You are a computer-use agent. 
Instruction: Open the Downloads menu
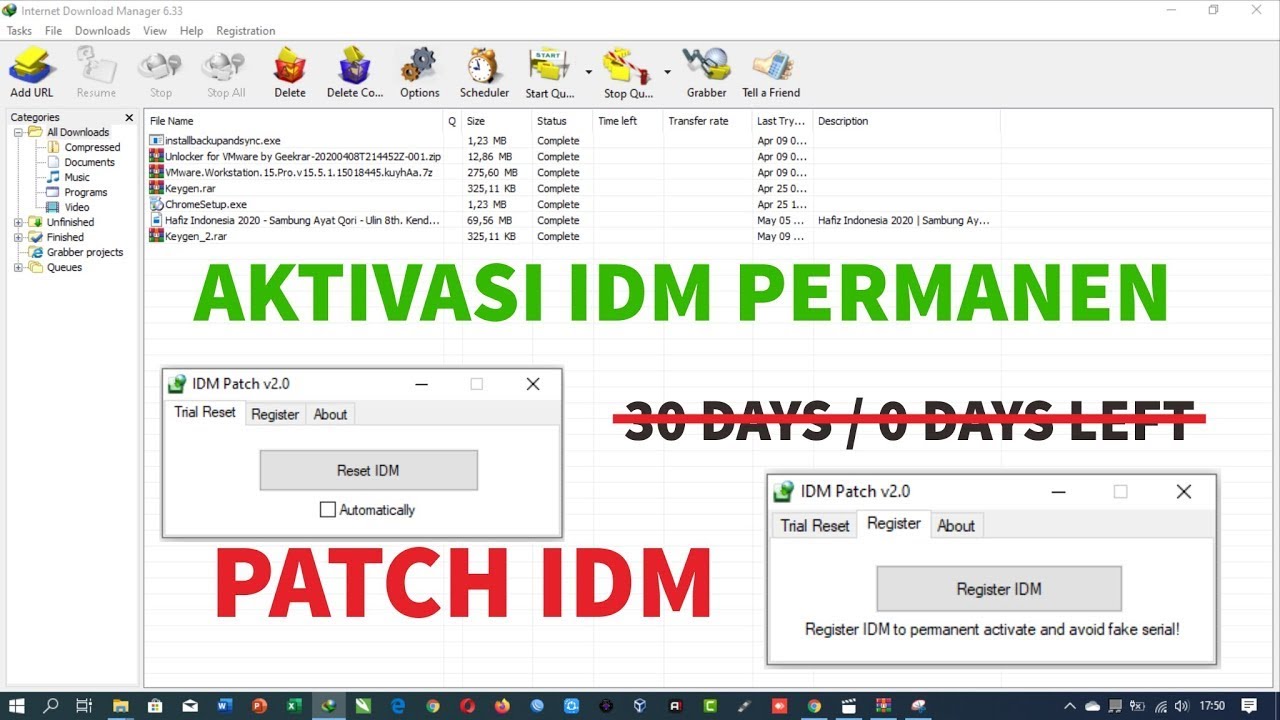pos(102,31)
